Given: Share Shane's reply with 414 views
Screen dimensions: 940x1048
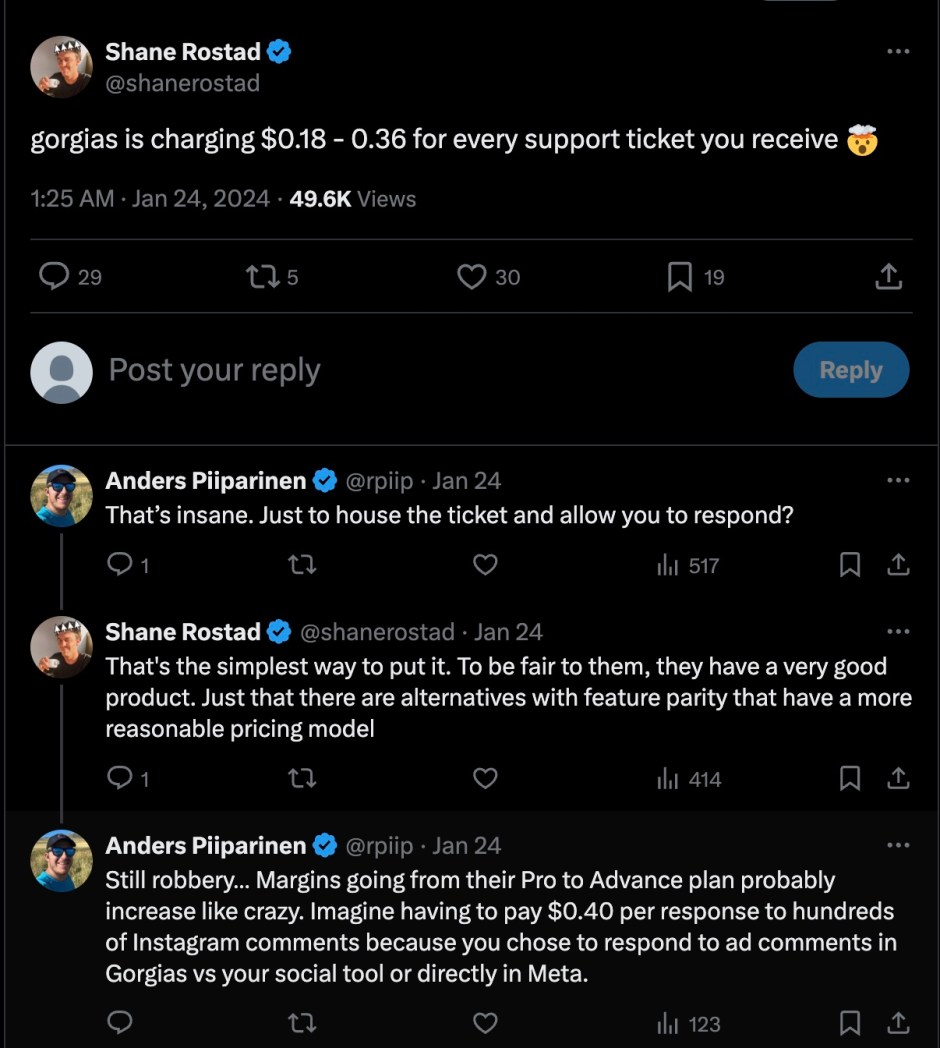Looking at the screenshot, I should pyautogui.click(x=898, y=779).
